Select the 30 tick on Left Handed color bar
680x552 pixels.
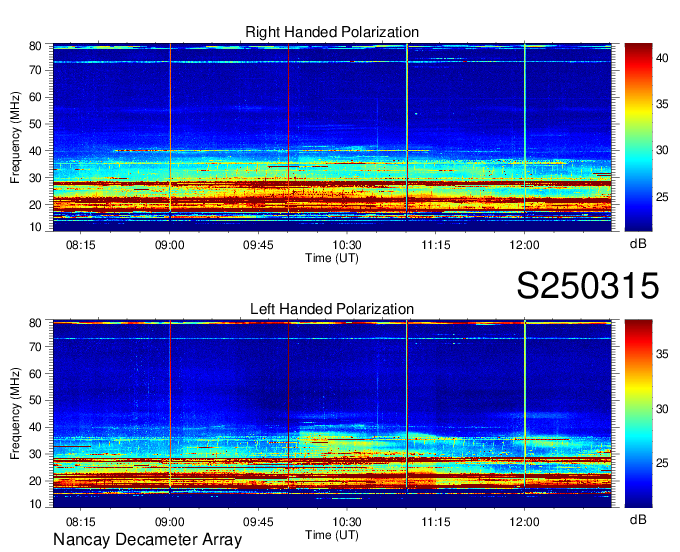click(662, 409)
